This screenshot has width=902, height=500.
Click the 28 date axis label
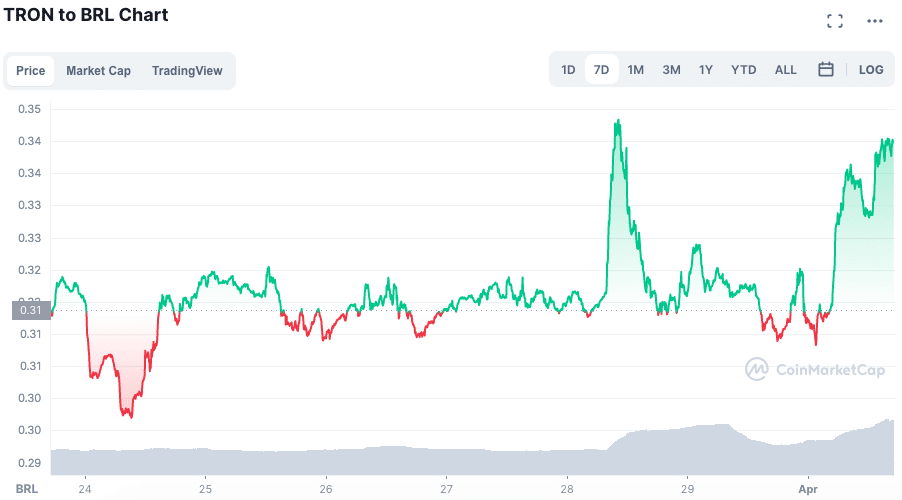click(x=567, y=489)
